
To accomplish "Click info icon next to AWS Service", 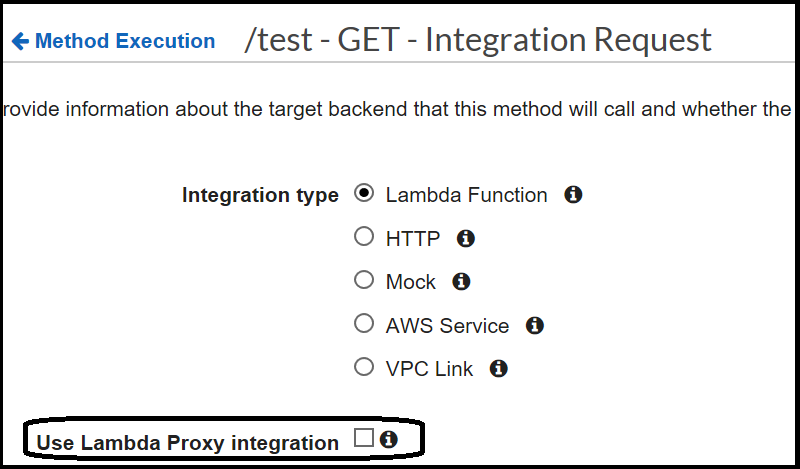I will (535, 325).
